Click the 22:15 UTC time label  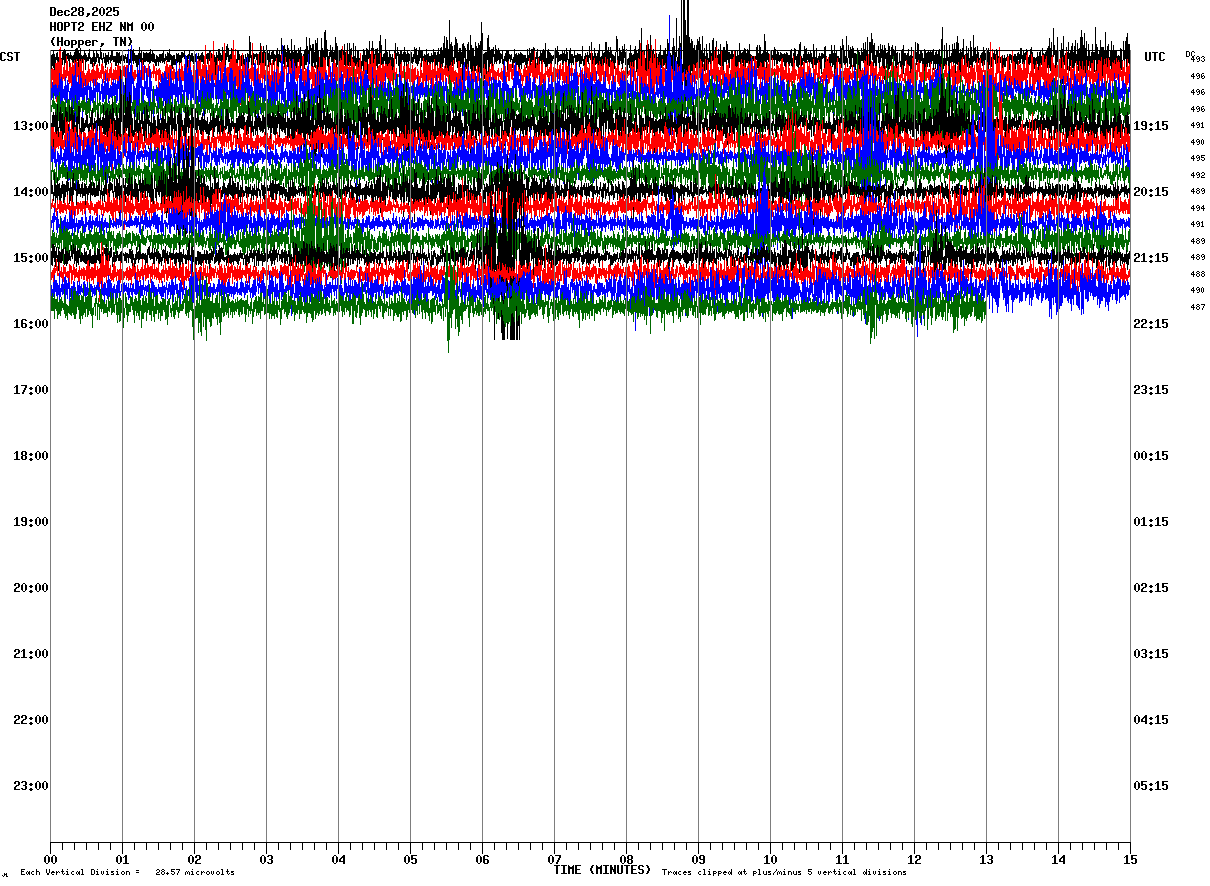point(1151,324)
